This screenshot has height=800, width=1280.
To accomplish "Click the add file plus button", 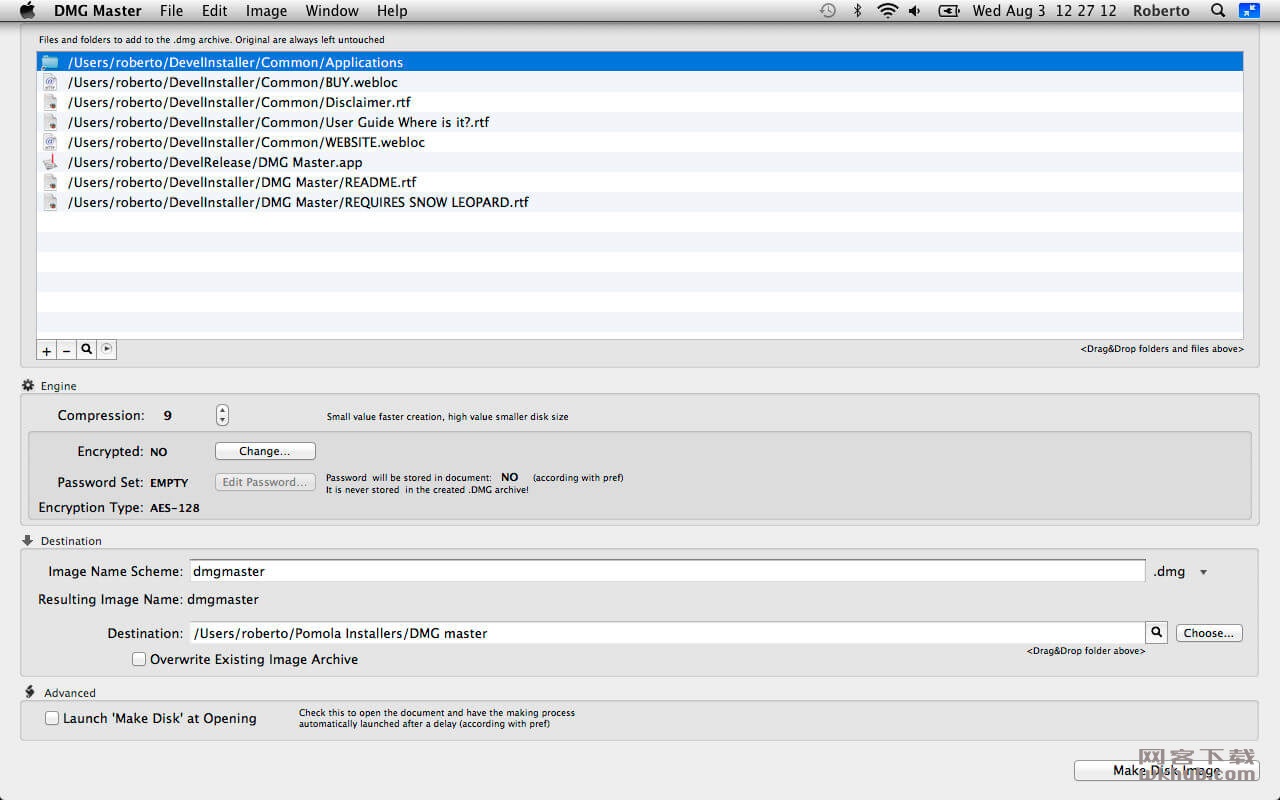I will tap(47, 350).
